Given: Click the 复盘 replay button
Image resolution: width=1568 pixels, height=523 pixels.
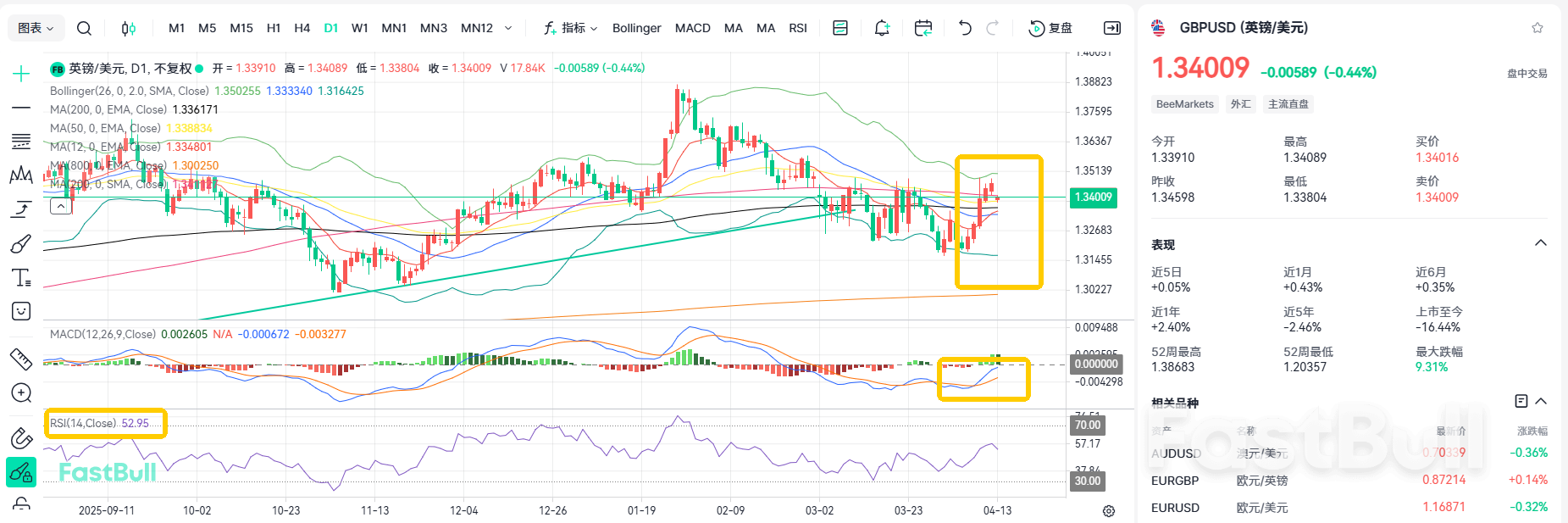Looking at the screenshot, I should click(1050, 28).
